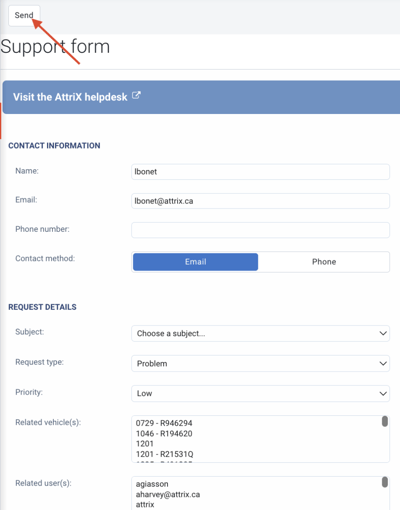Image resolution: width=400 pixels, height=510 pixels.
Task: Open the Priority Low dropdown
Action: coord(260,393)
